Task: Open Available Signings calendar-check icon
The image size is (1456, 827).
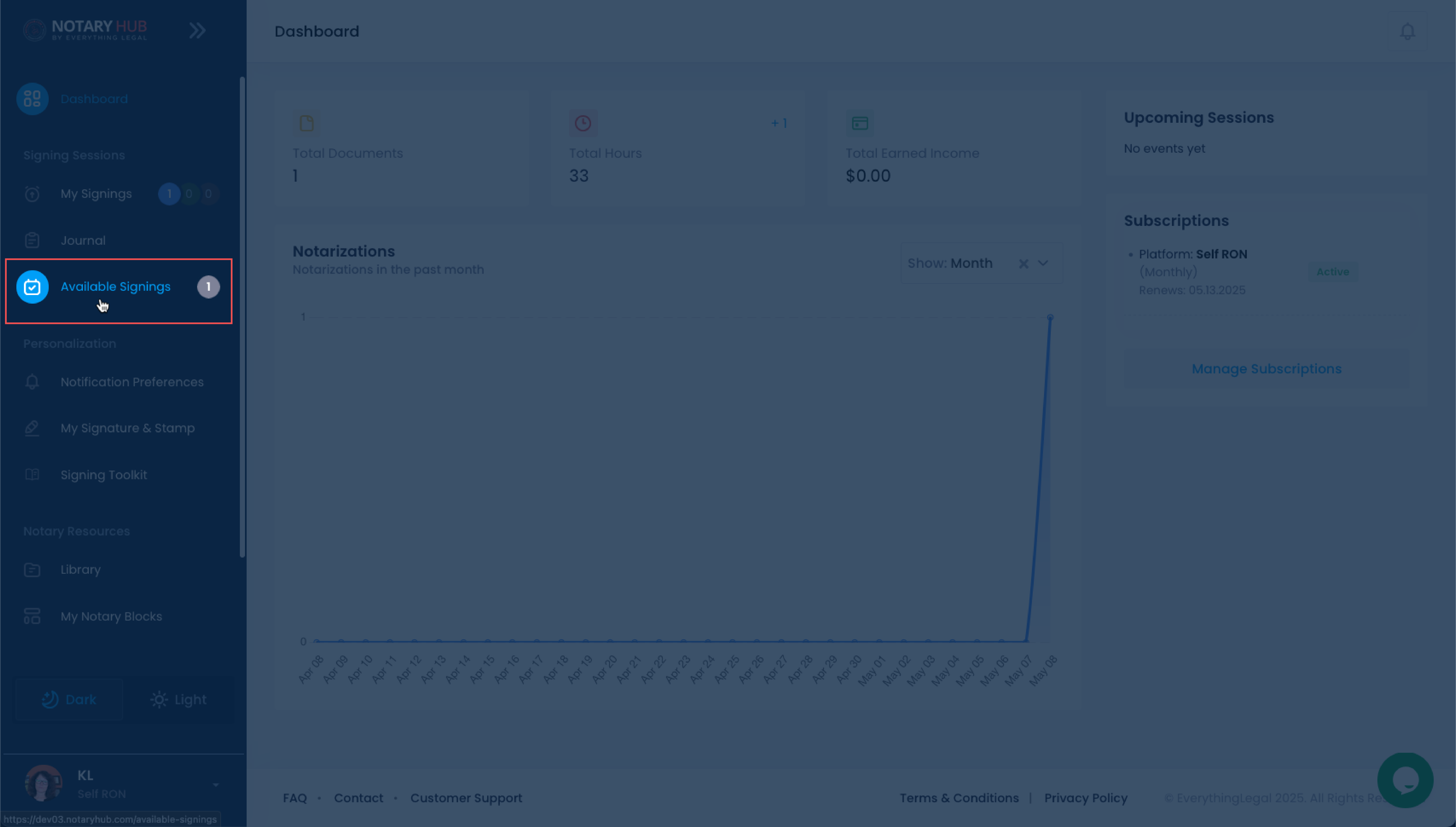Action: point(32,287)
